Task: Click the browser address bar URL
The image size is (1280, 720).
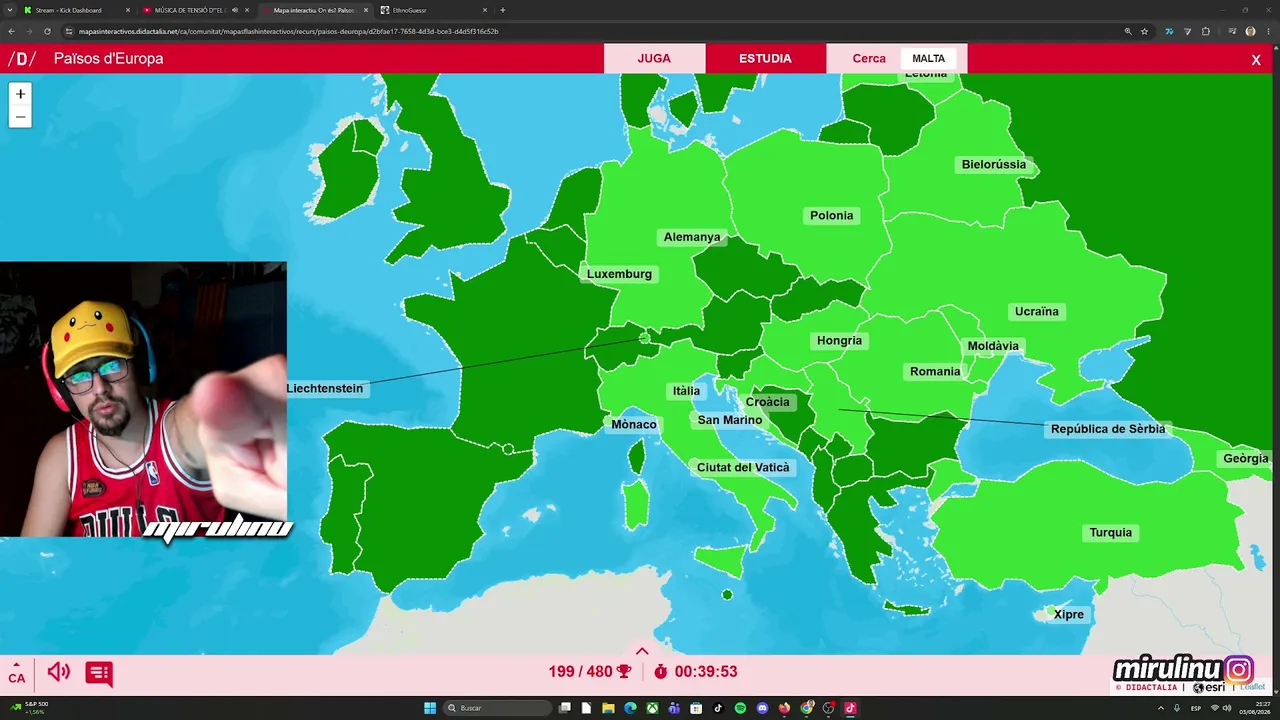Action: pyautogui.click(x=290, y=31)
